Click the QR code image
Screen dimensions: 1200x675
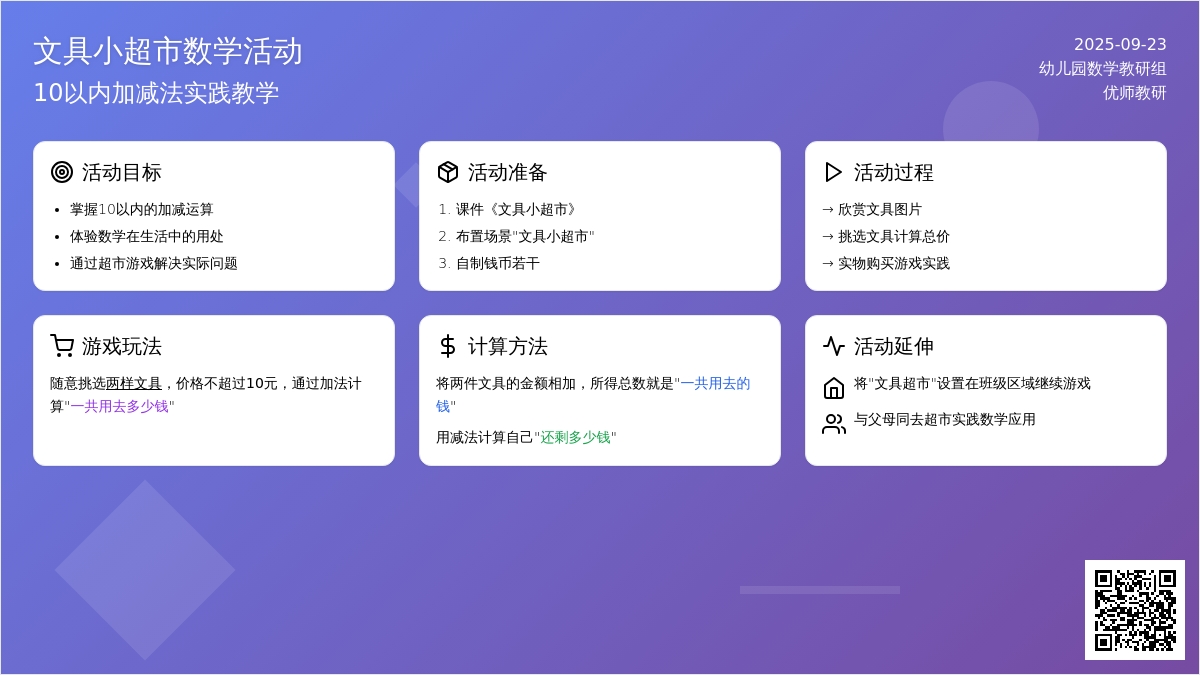coord(1134,609)
